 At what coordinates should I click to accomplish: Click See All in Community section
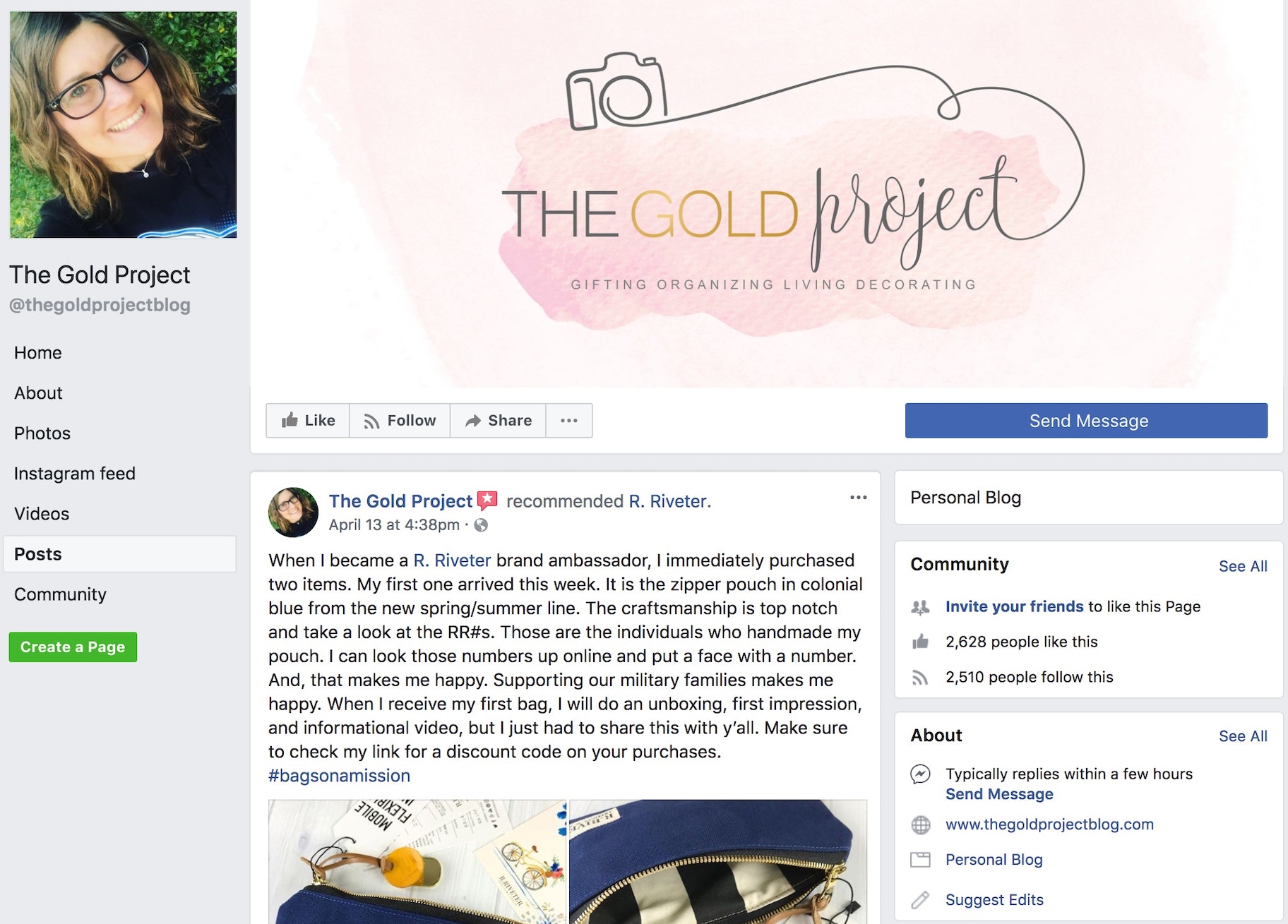[1243, 566]
